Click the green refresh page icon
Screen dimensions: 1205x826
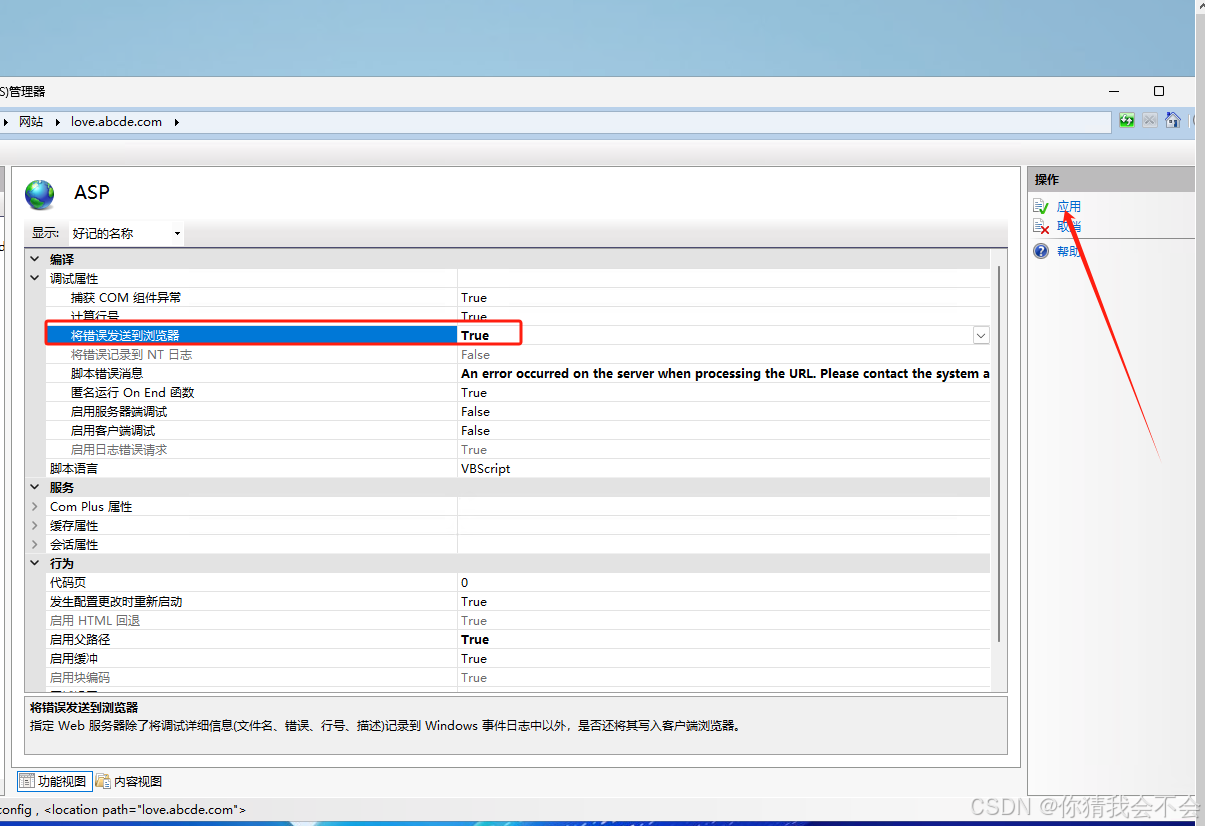click(1127, 121)
